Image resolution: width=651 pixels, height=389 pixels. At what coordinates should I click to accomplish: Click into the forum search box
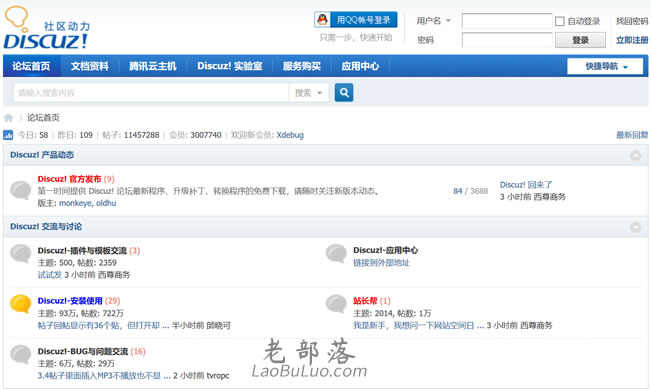pos(151,93)
